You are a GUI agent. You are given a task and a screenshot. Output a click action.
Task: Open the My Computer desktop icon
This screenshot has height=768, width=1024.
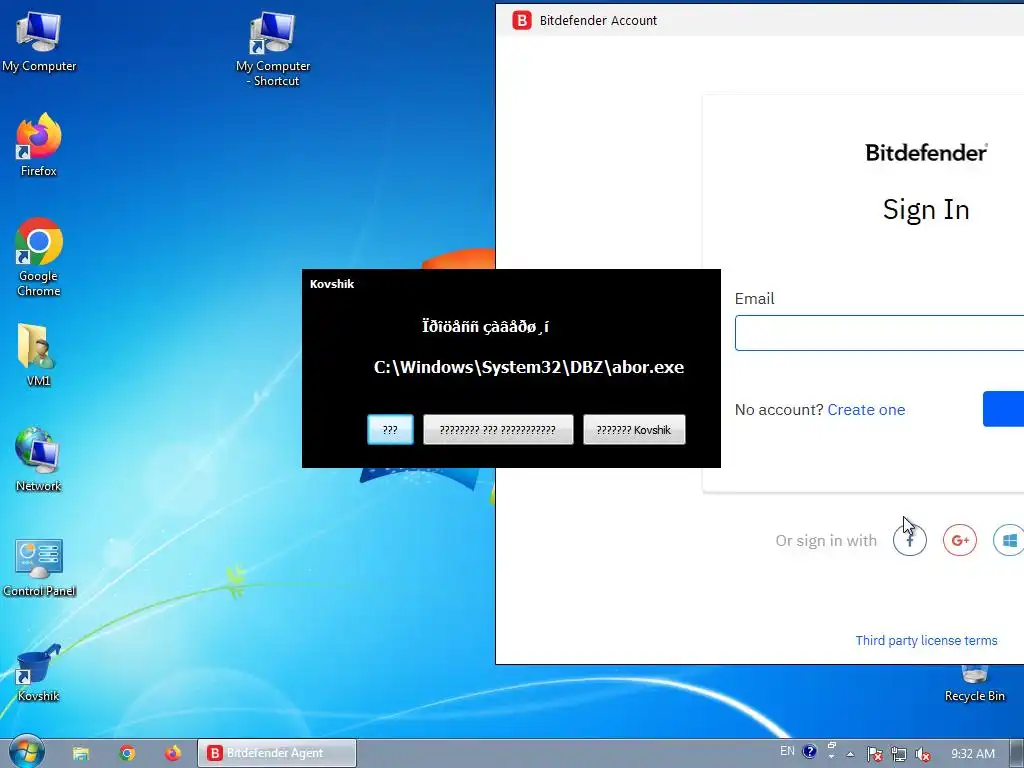[x=39, y=42]
